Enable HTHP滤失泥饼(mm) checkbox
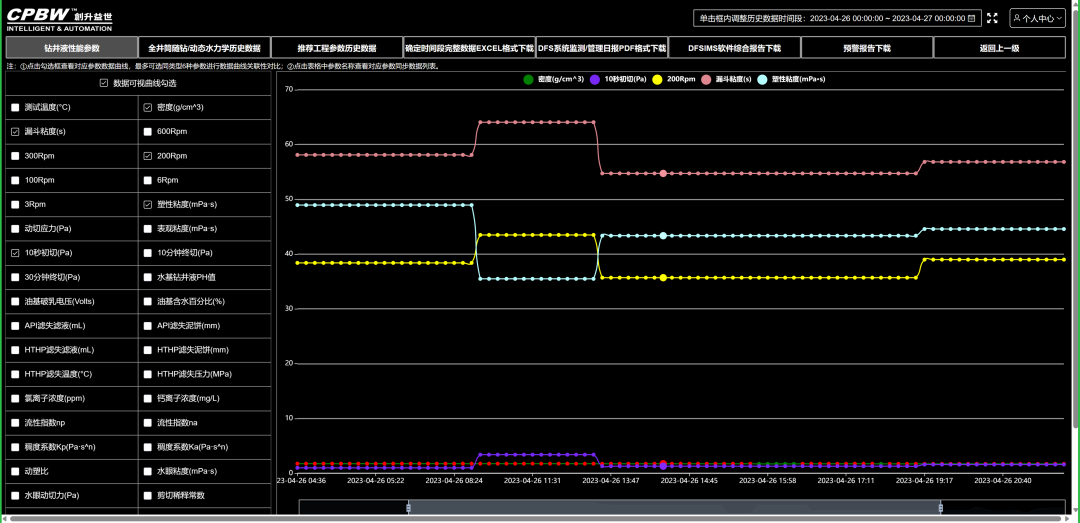The height and width of the screenshot is (523, 1080). pos(147,350)
